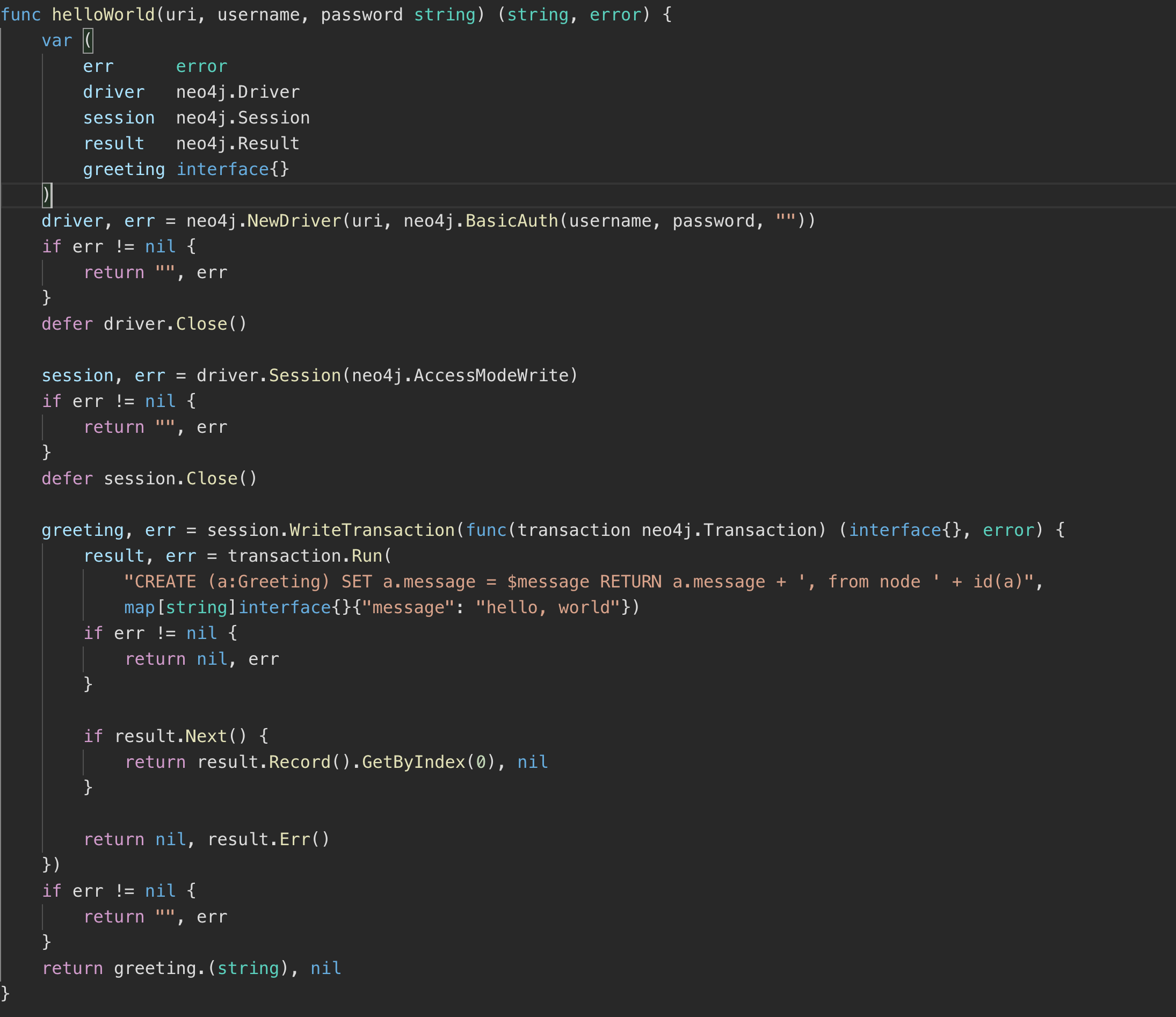Click the neo4j.Driver type declaration
1176x1017 pixels.
237,91
